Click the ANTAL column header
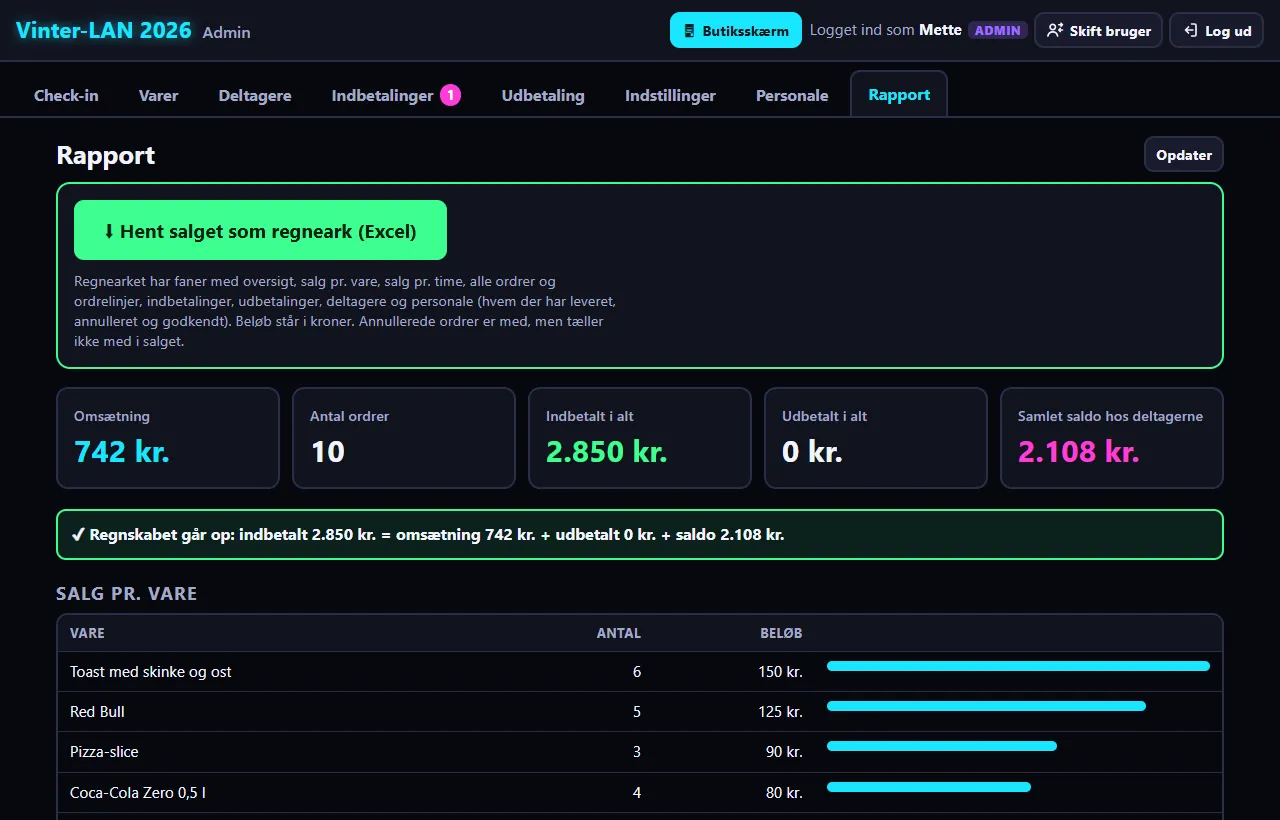 point(619,633)
